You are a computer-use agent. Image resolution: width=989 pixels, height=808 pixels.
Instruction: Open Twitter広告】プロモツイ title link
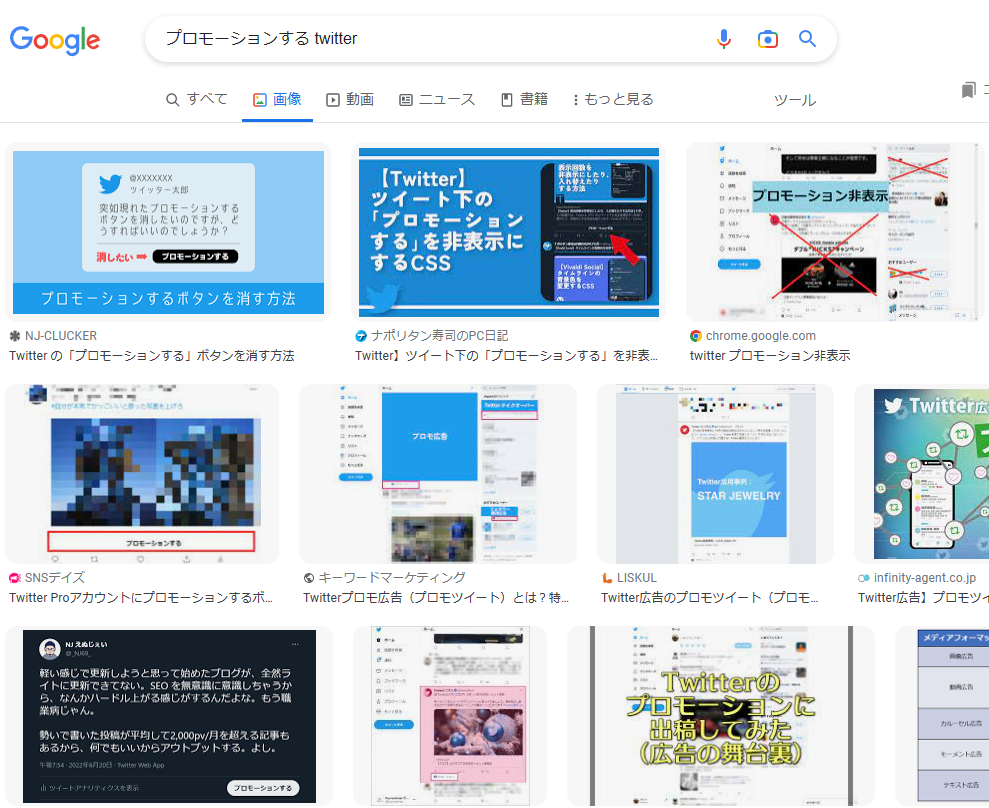pos(923,598)
